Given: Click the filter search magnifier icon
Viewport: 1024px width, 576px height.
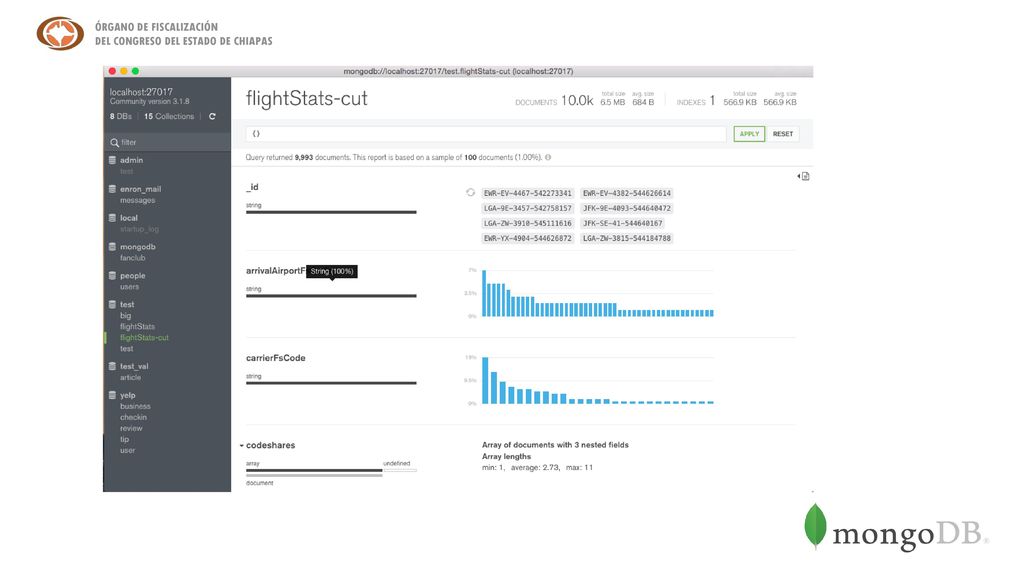Looking at the screenshot, I should click(x=114, y=142).
